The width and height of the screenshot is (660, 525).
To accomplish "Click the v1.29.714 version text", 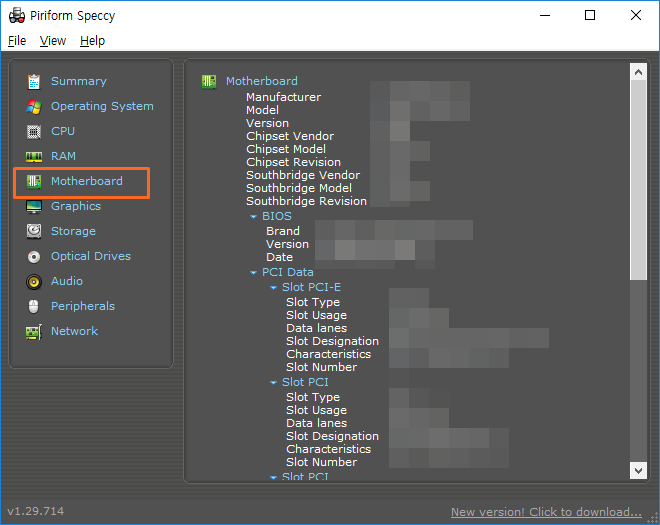I will [36, 512].
